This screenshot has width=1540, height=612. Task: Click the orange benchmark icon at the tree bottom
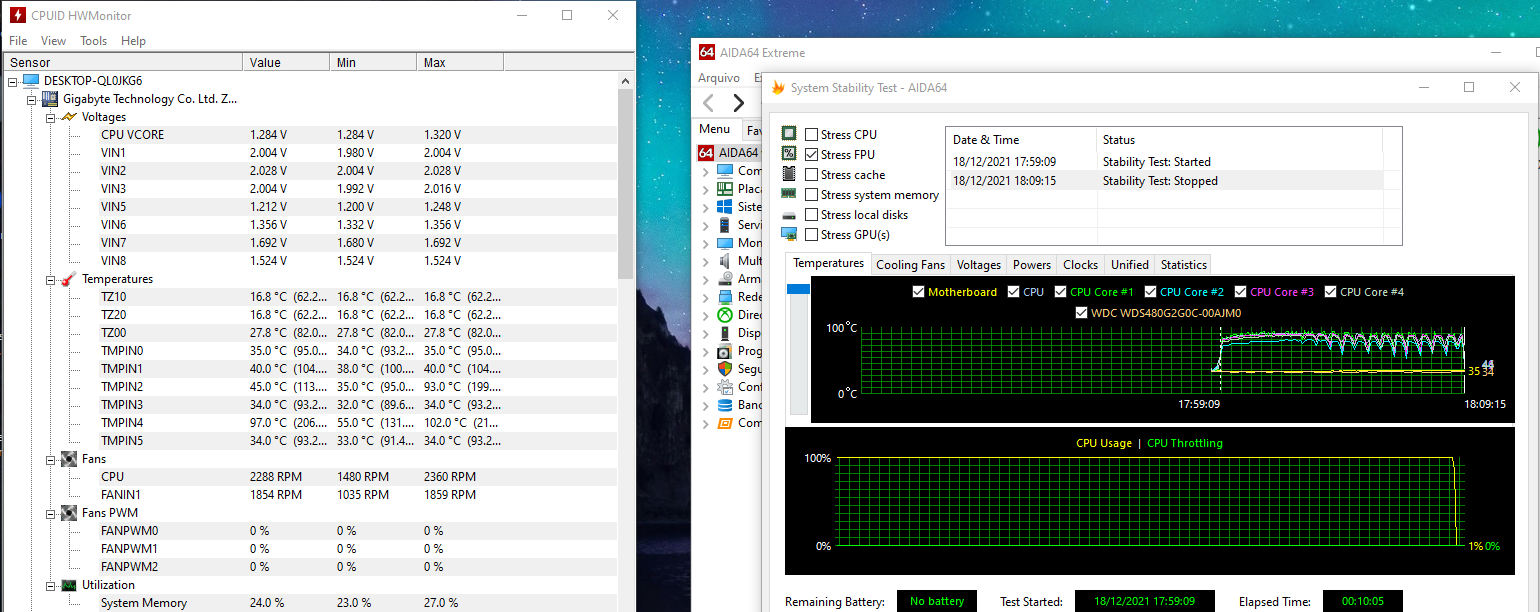click(725, 423)
